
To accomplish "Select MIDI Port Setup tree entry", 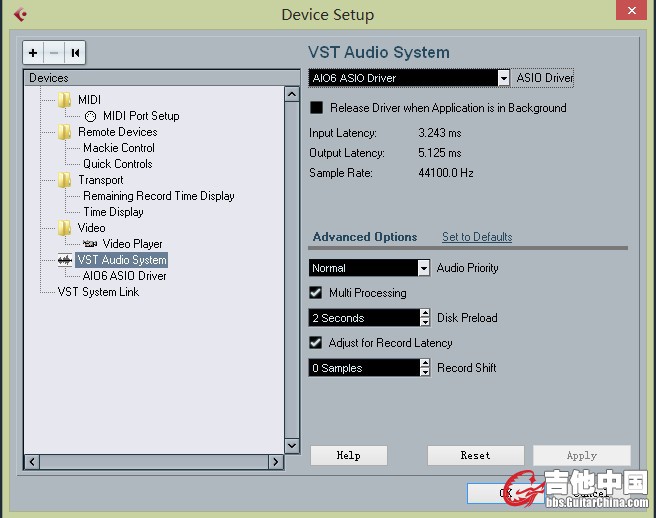I will tap(141, 116).
